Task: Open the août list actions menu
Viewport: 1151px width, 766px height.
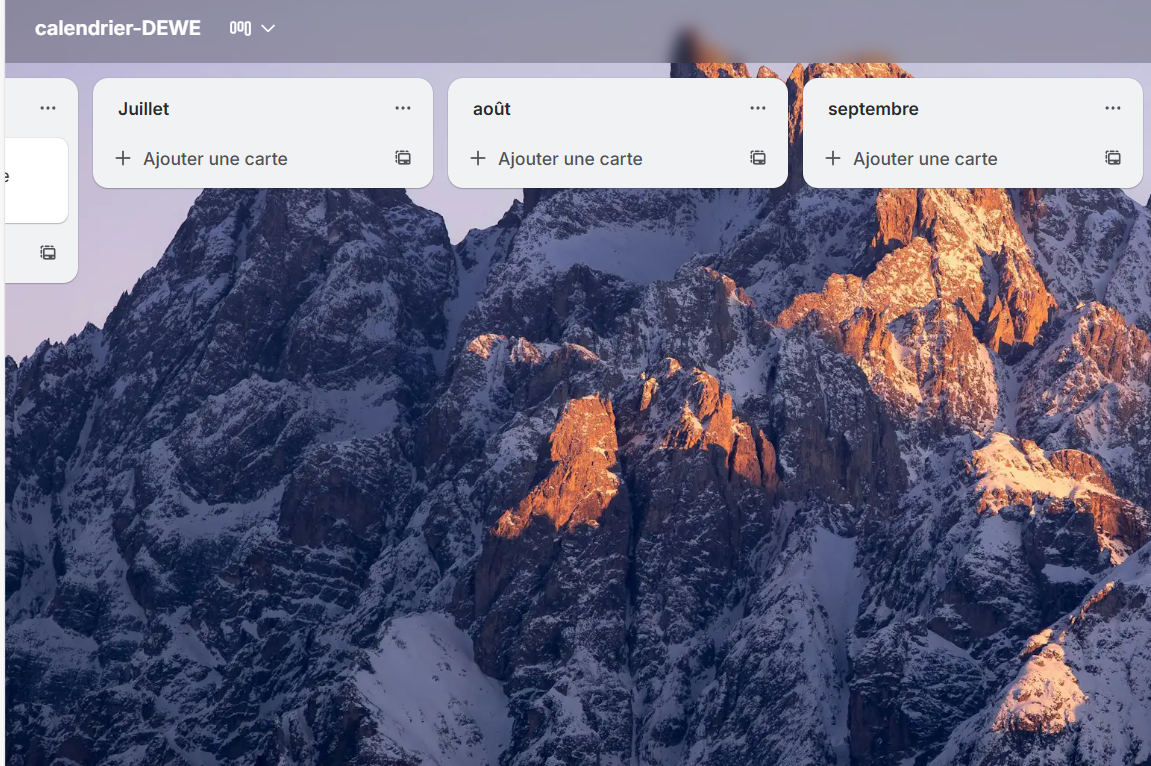Action: point(758,108)
